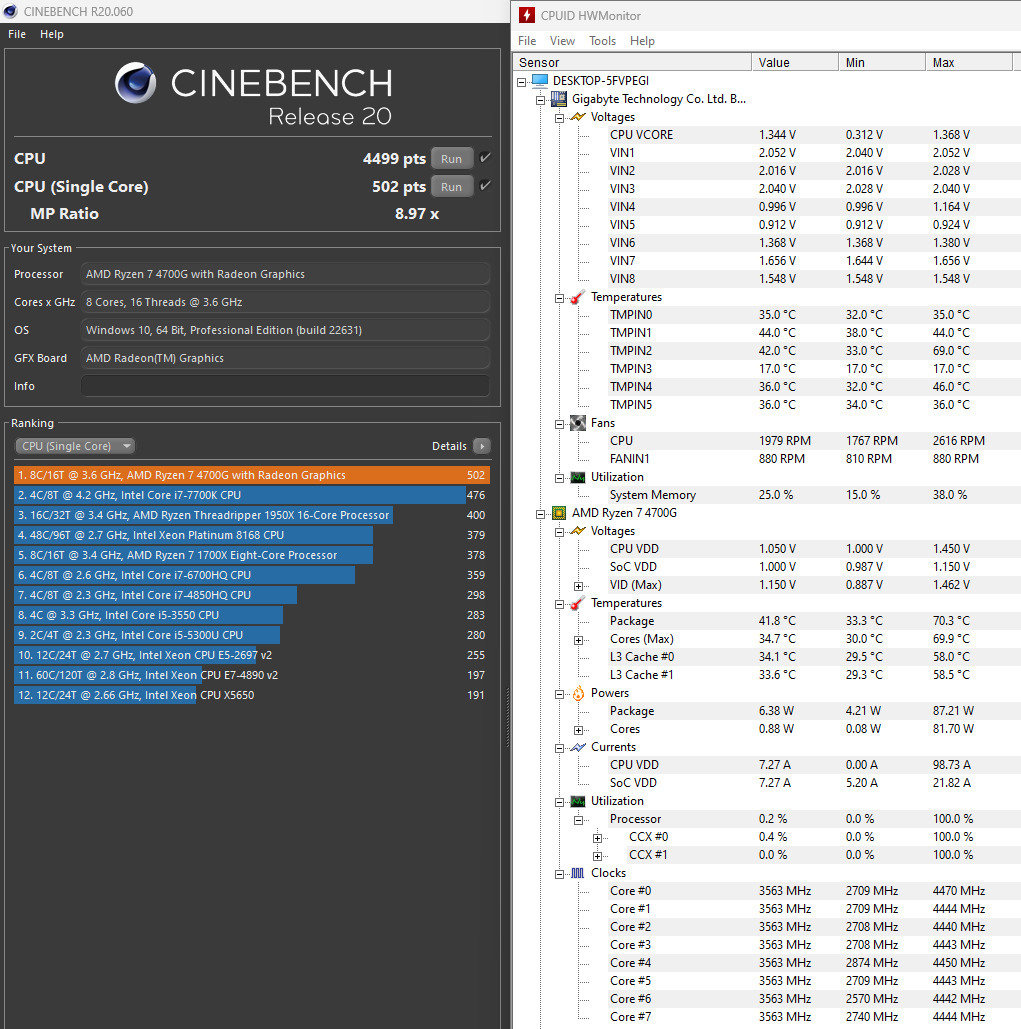1021x1029 pixels.
Task: Collapse the Clocks section
Action: point(560,874)
